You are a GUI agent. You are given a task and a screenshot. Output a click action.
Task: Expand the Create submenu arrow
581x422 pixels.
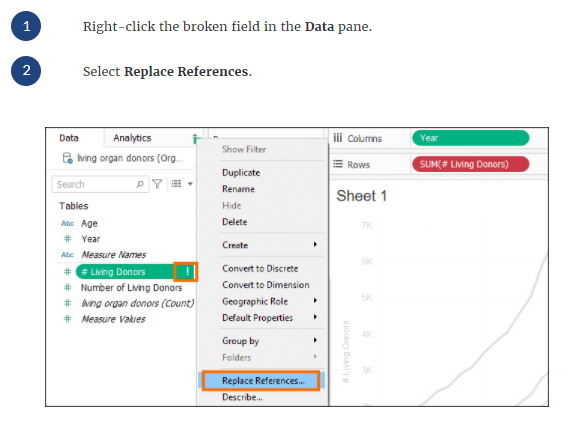tap(315, 245)
